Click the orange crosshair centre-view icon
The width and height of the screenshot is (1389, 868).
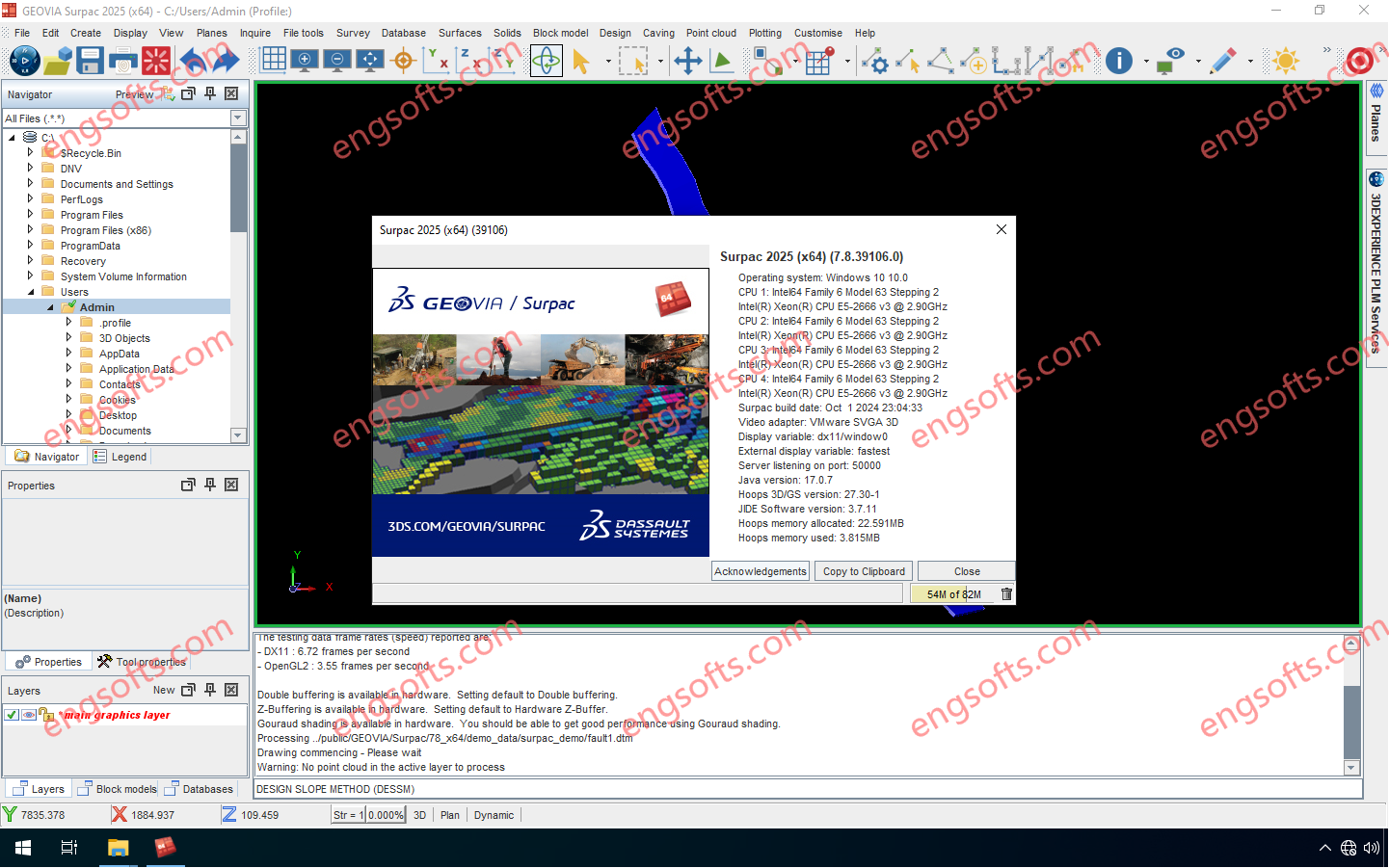tap(404, 61)
